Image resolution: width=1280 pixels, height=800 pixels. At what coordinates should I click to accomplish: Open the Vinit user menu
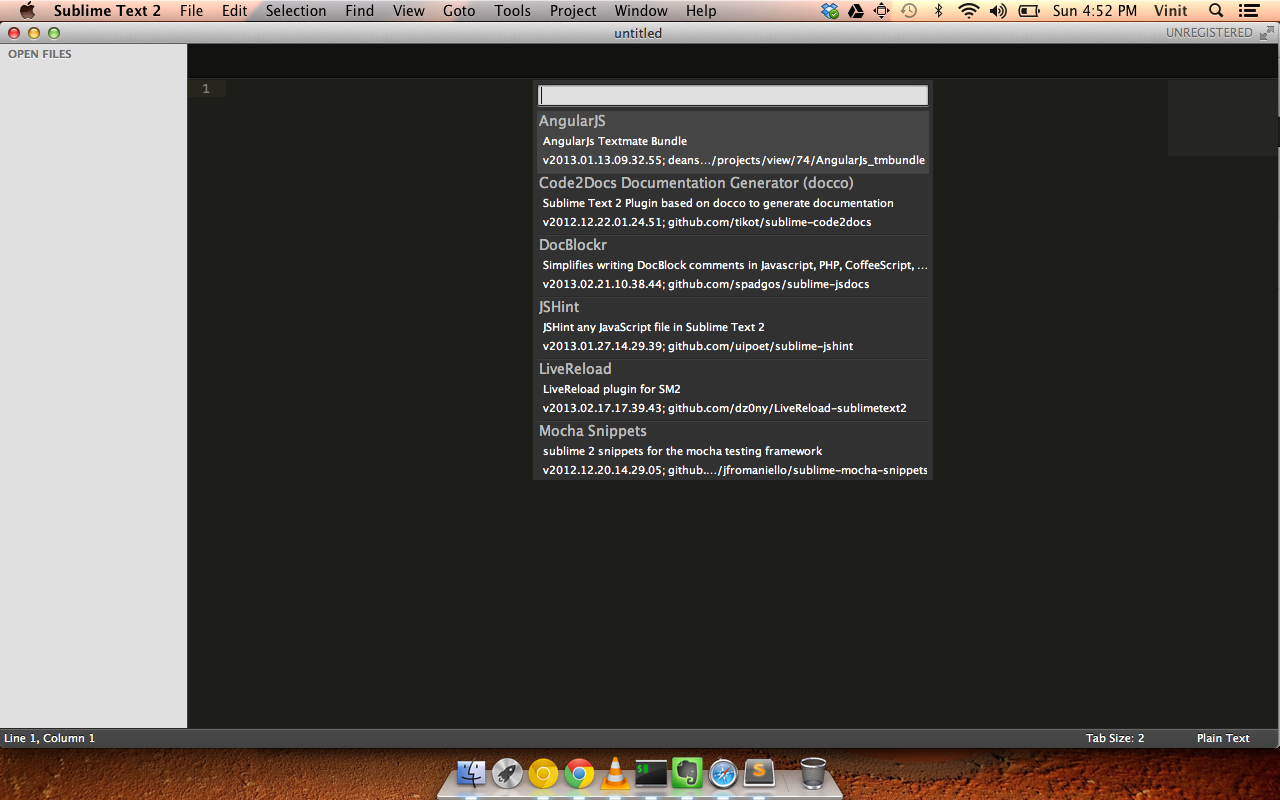pos(1171,11)
